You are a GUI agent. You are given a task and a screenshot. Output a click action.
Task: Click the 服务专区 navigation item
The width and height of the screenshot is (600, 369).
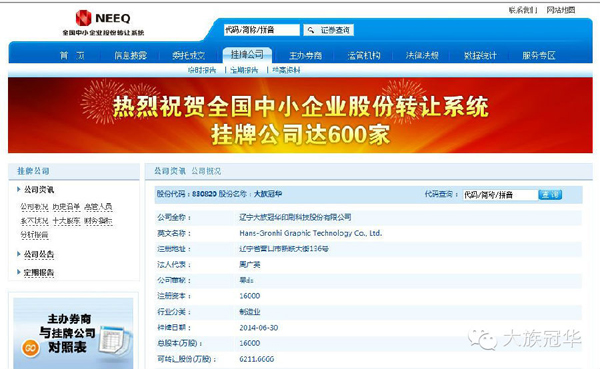tap(539, 56)
